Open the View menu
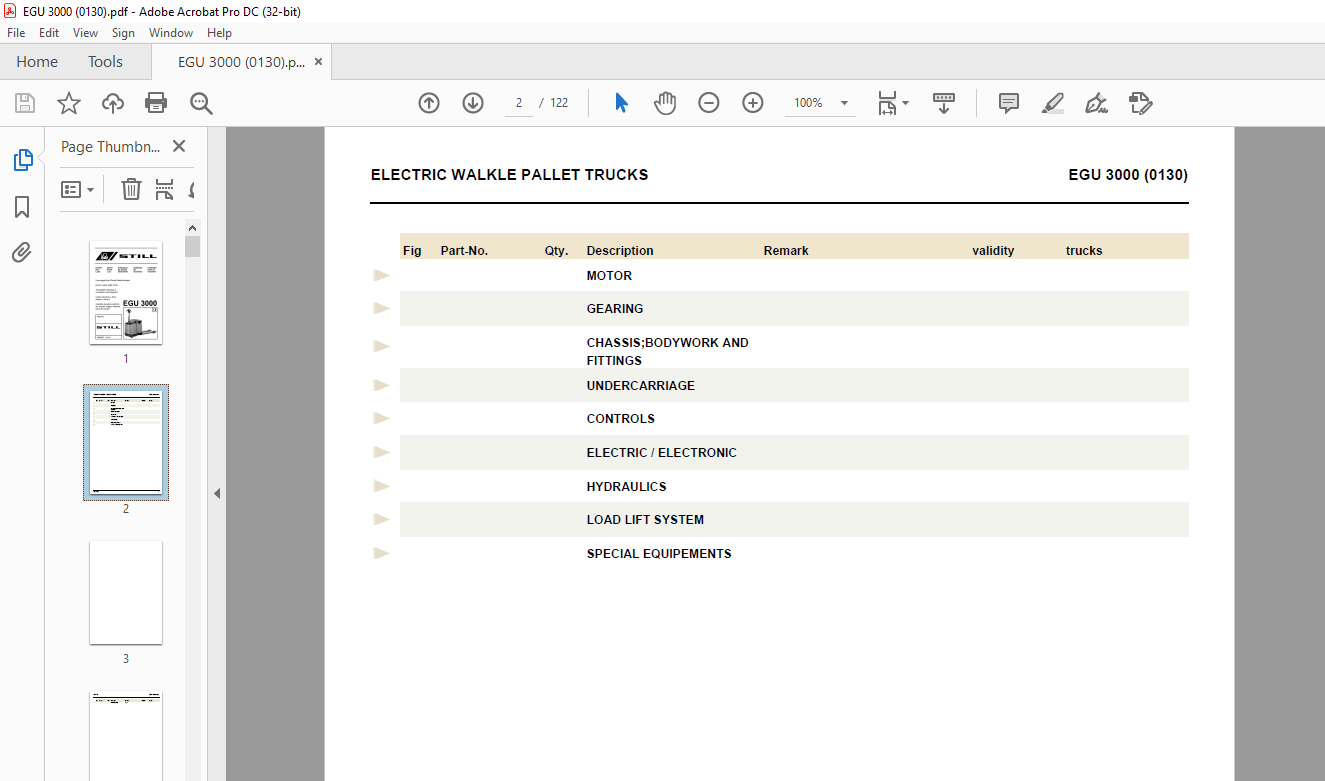The height and width of the screenshot is (781, 1325). point(85,33)
